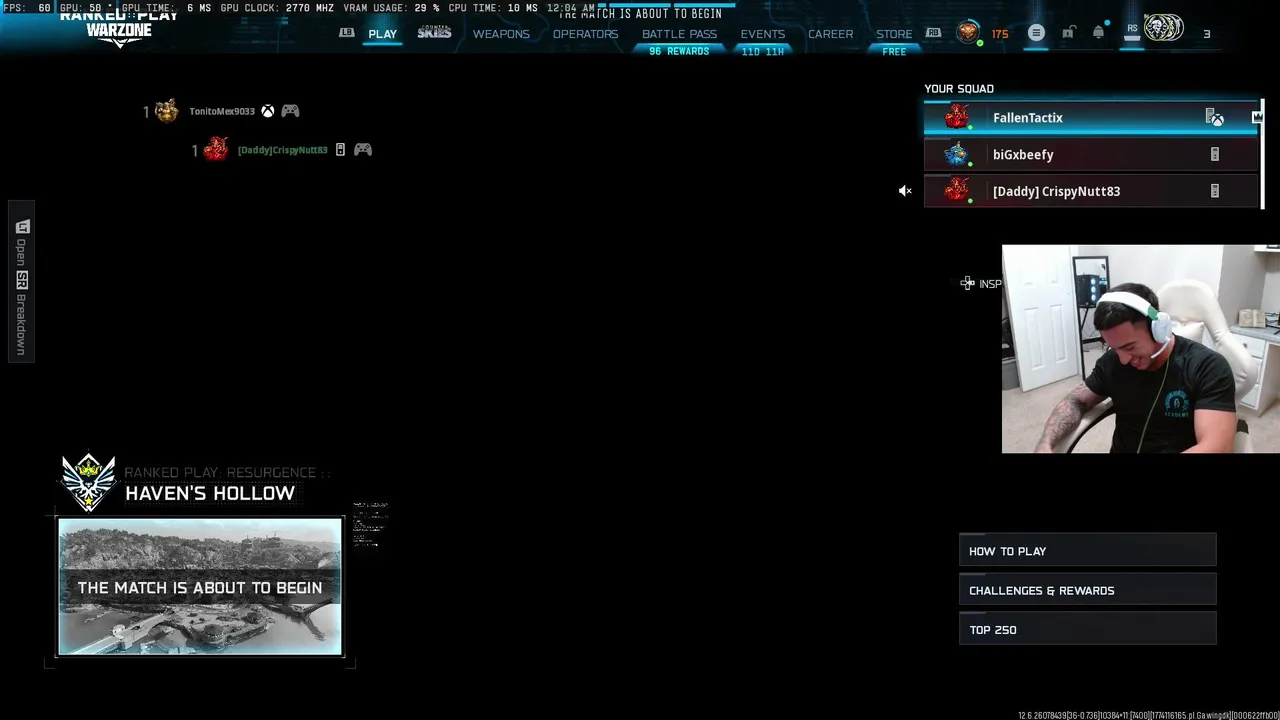Click the GPU CLOCK readout in overlay
Screen dimensions: 1280x720
(x=277, y=8)
